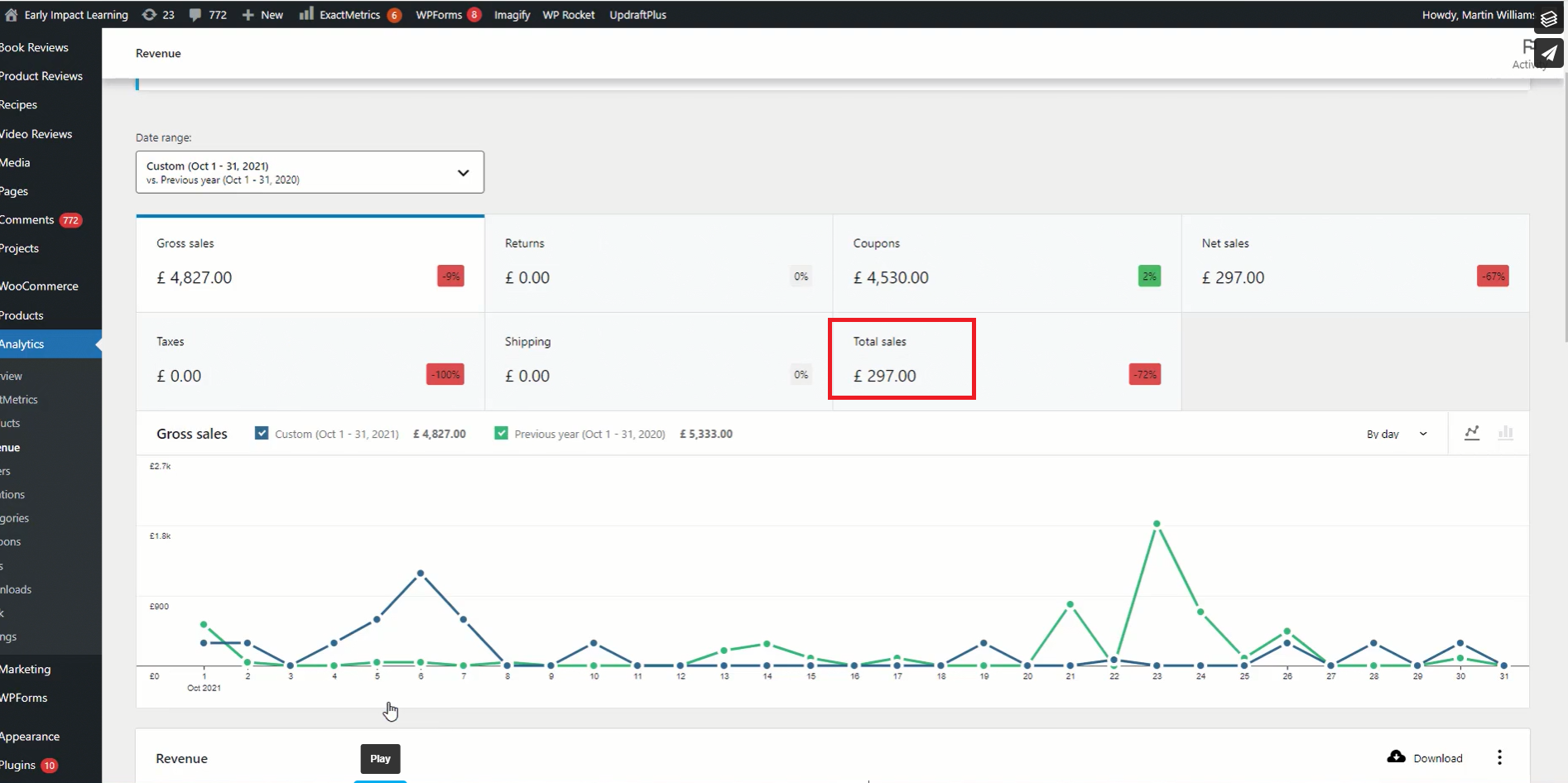
Task: Open comments bubble icon showing 772
Action: pos(195,15)
